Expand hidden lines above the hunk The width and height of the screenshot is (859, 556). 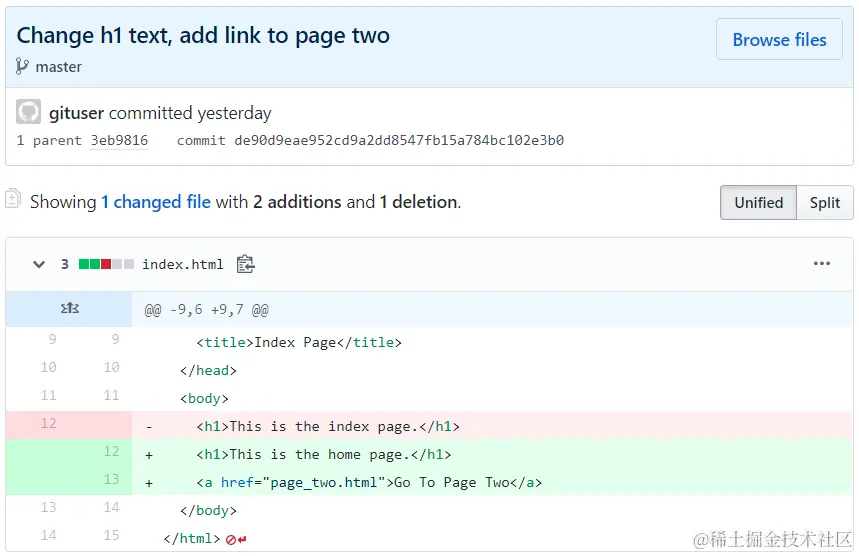pyautogui.click(x=69, y=309)
